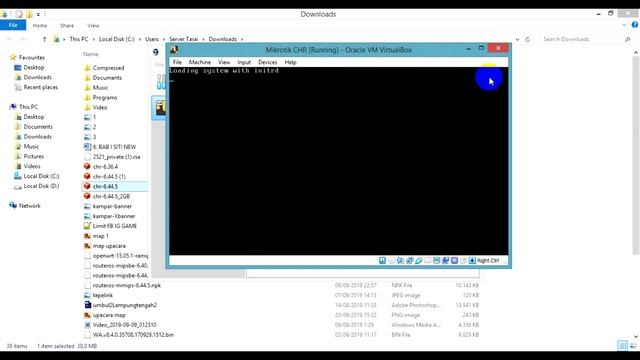640x360 pixels.
Task: Open the Explorer View ribbon tab
Action: coord(93,25)
